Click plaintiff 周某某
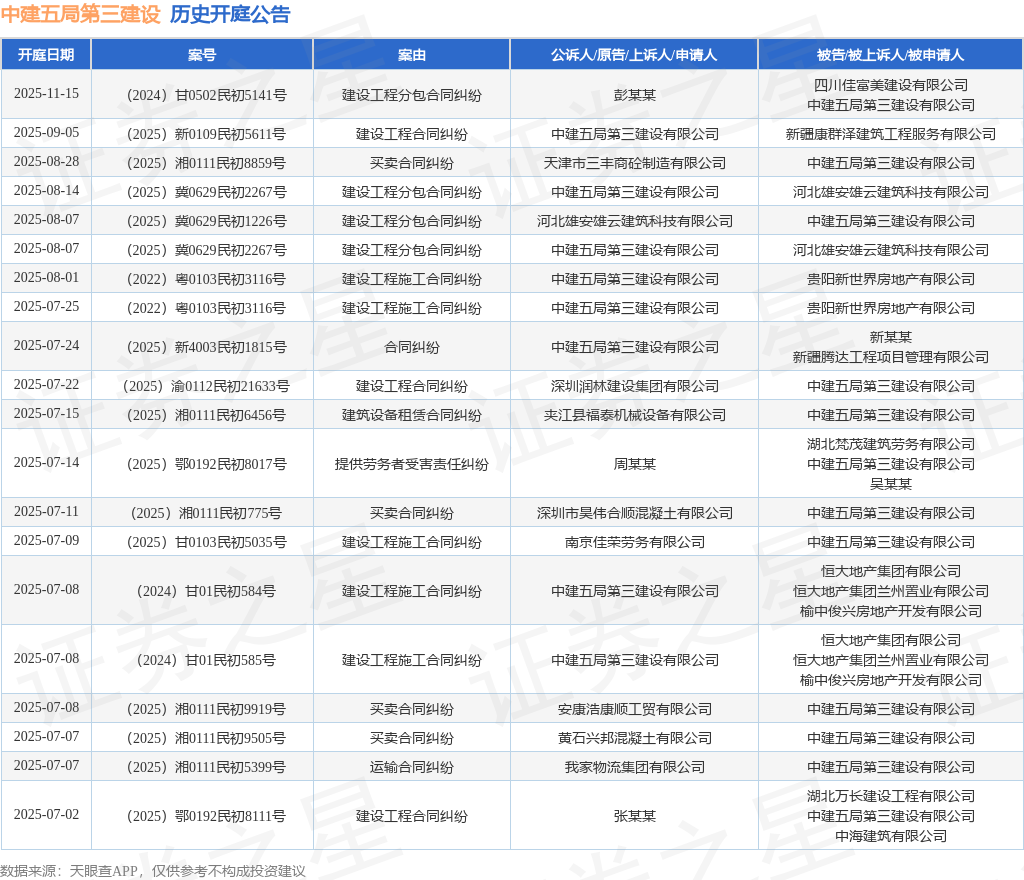Image resolution: width=1024 pixels, height=880 pixels. [x=634, y=464]
